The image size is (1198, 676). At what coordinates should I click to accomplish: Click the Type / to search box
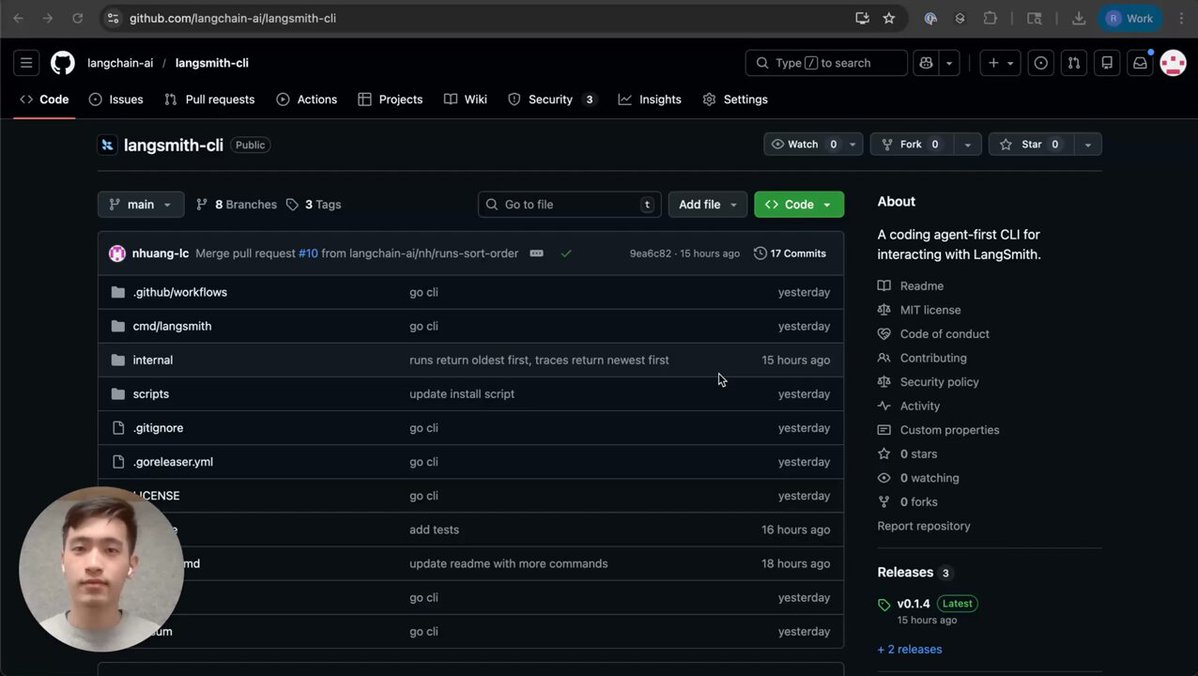(826, 63)
